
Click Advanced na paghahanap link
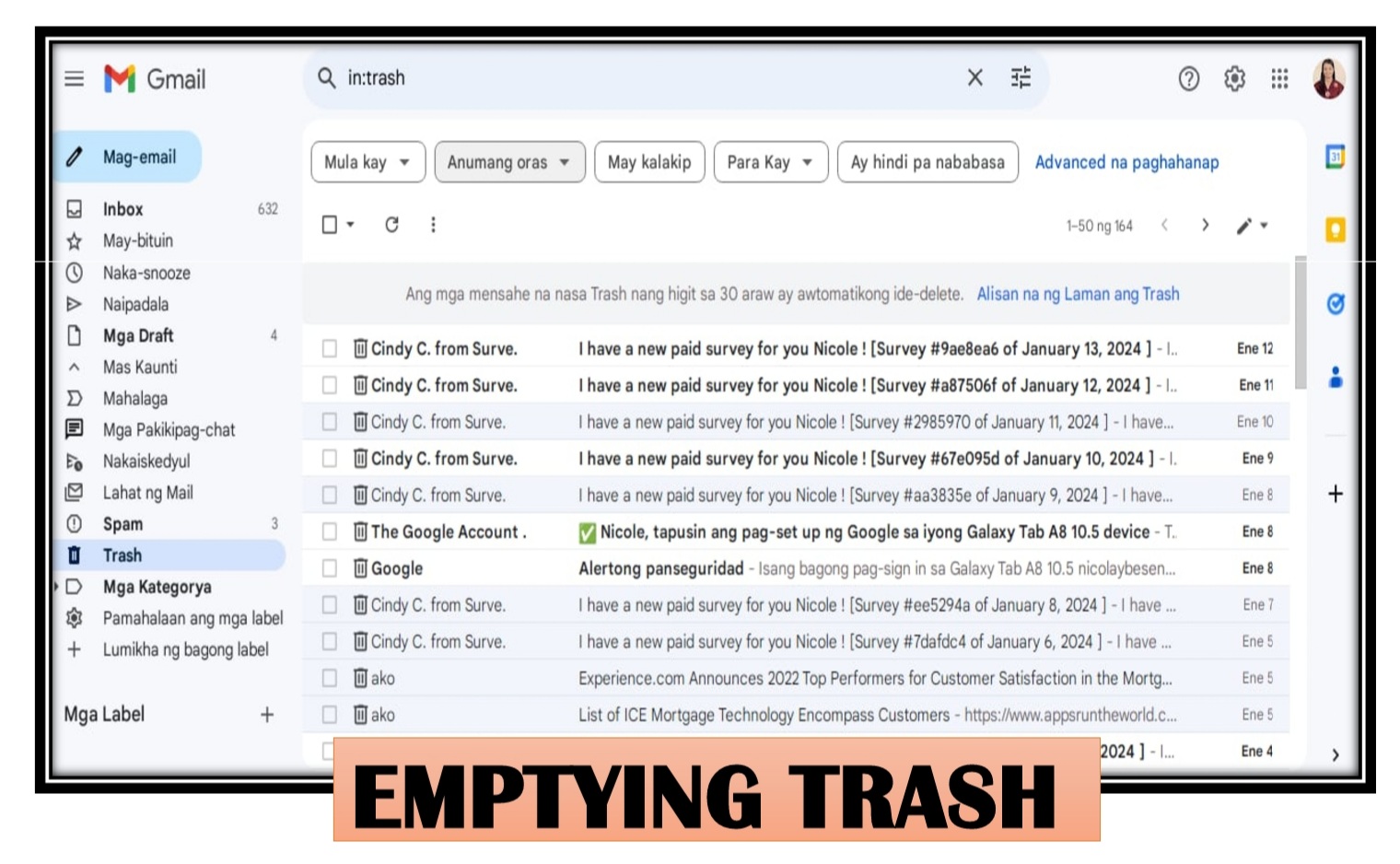pyautogui.click(x=1126, y=162)
